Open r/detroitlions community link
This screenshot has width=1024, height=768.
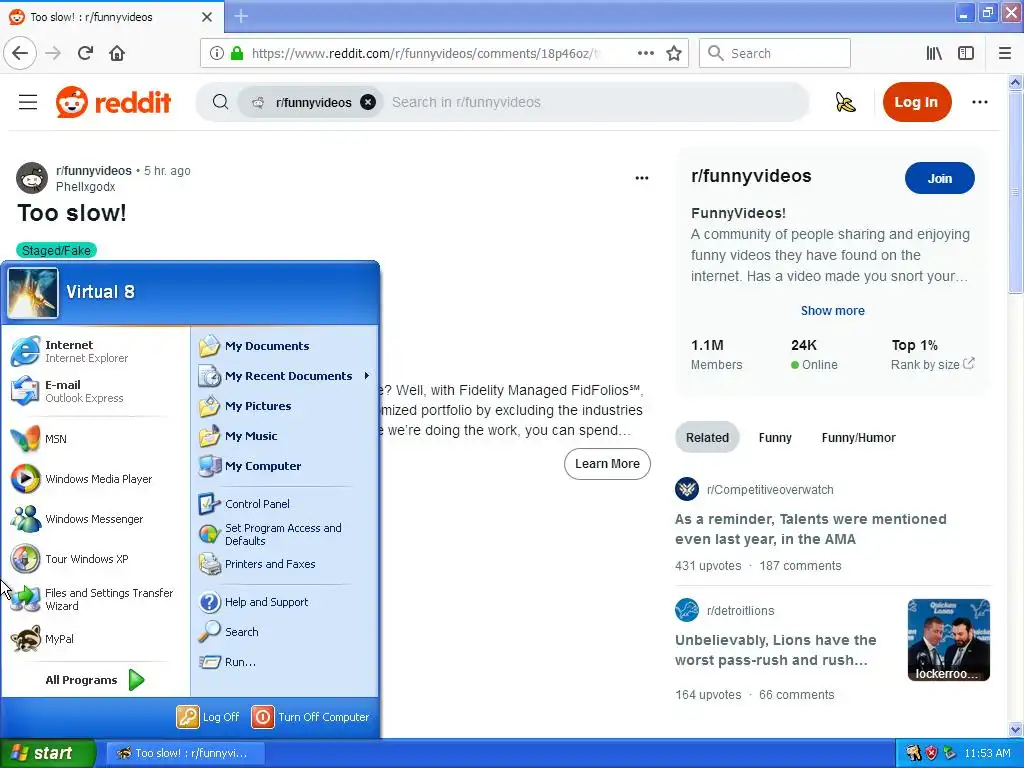point(741,611)
